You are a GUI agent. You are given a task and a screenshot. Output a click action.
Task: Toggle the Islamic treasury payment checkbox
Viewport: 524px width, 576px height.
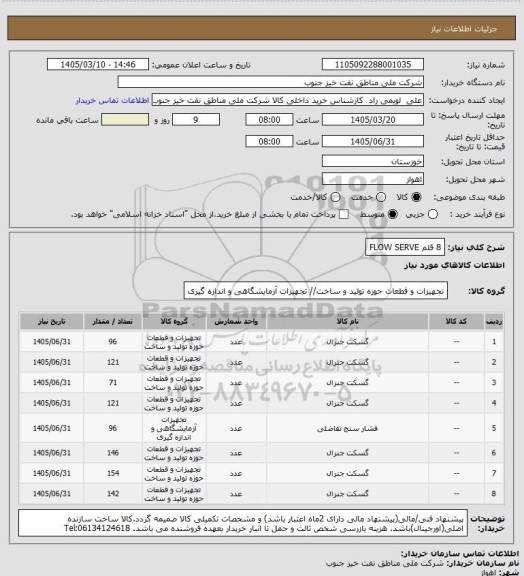coord(344,214)
